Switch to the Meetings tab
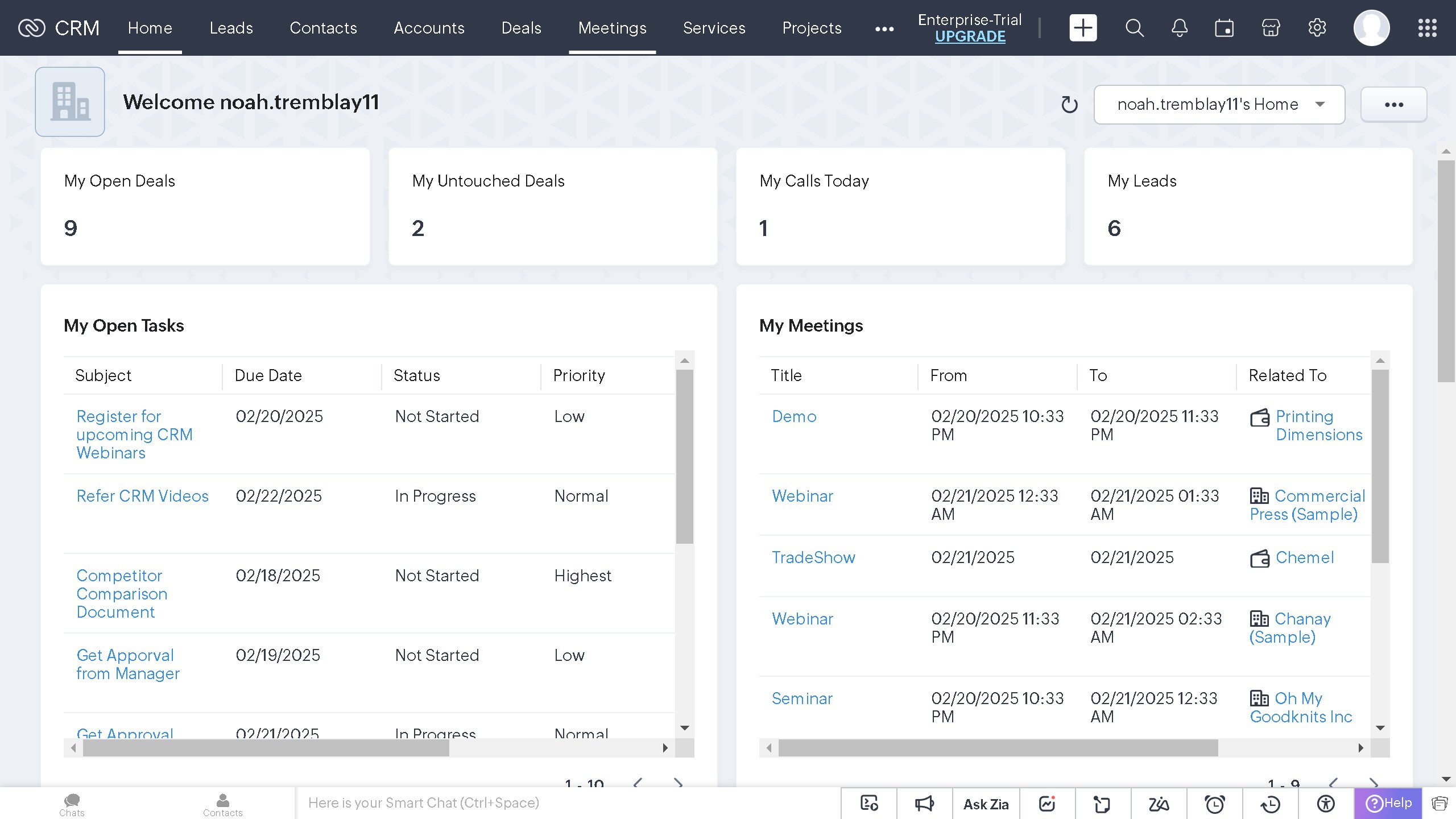Image resolution: width=1456 pixels, height=819 pixels. click(611, 28)
